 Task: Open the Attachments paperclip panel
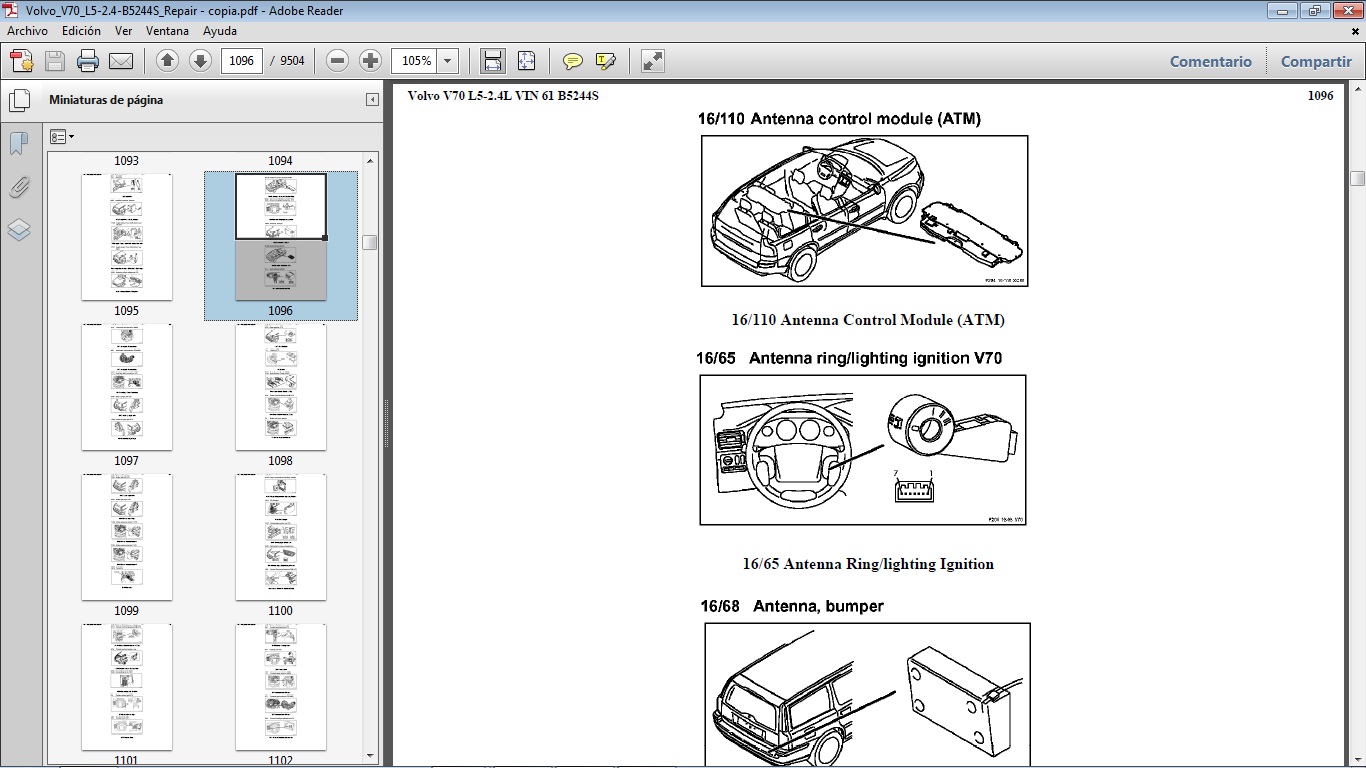click(x=19, y=187)
